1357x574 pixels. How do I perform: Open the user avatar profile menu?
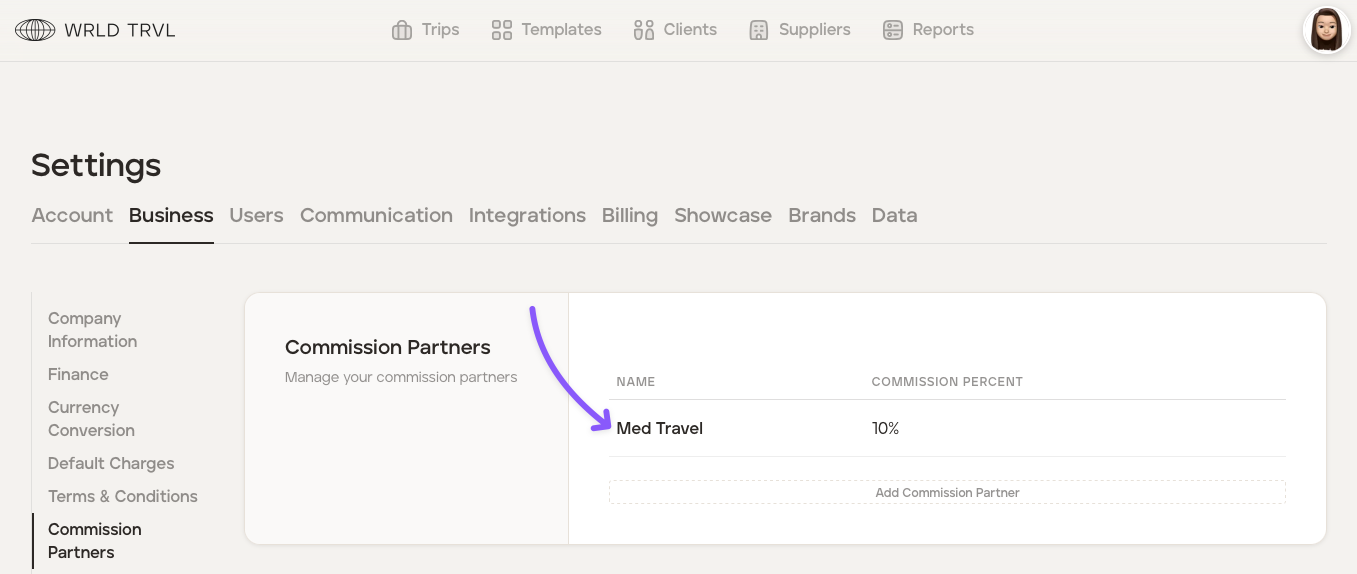pos(1326,30)
